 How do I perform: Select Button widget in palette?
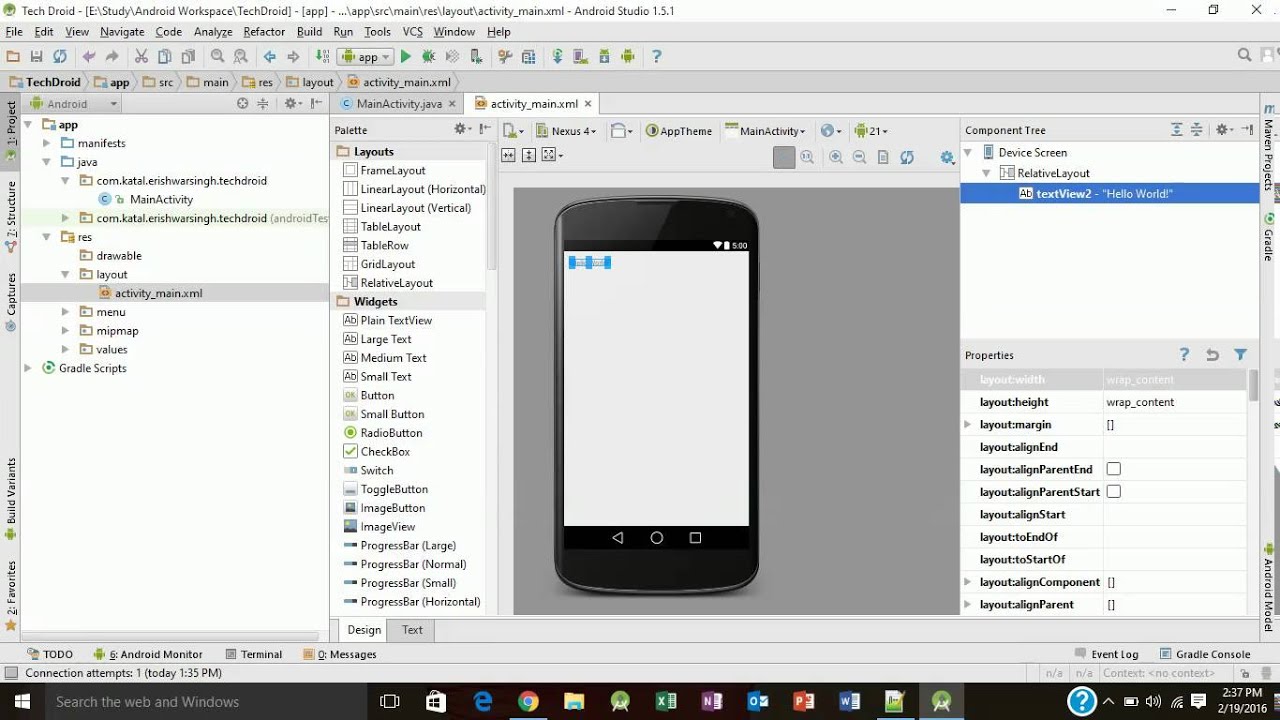tap(377, 395)
